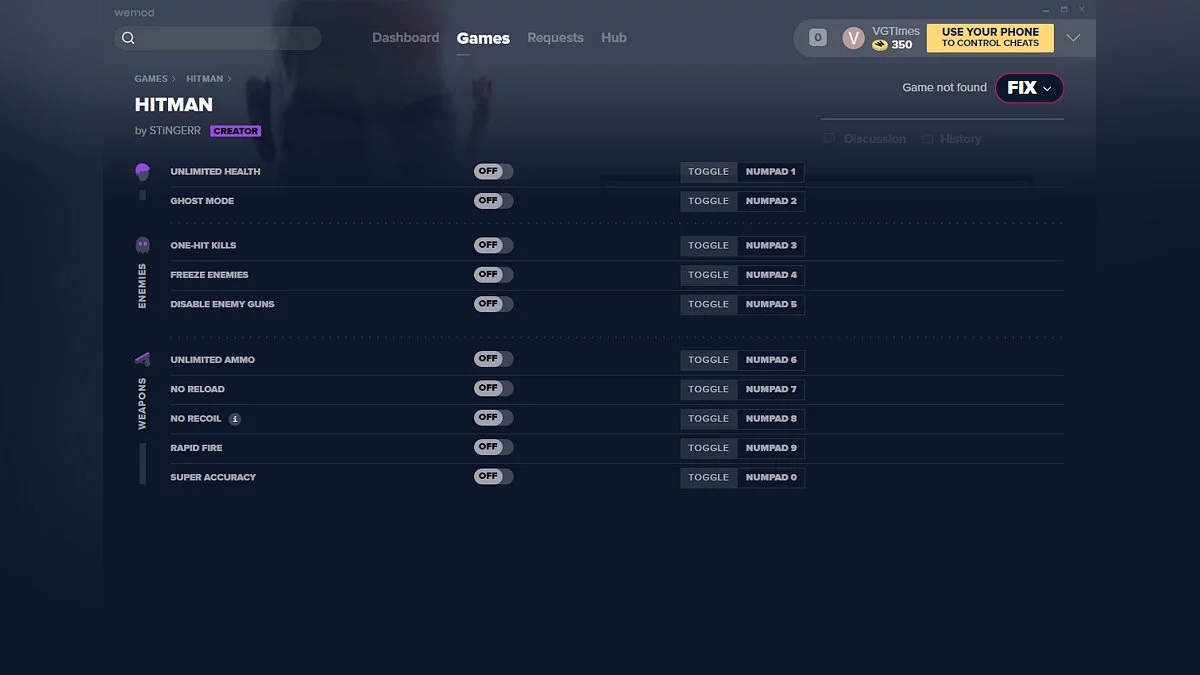
Task: Click the Discussion speech bubble icon
Action: tap(829, 139)
